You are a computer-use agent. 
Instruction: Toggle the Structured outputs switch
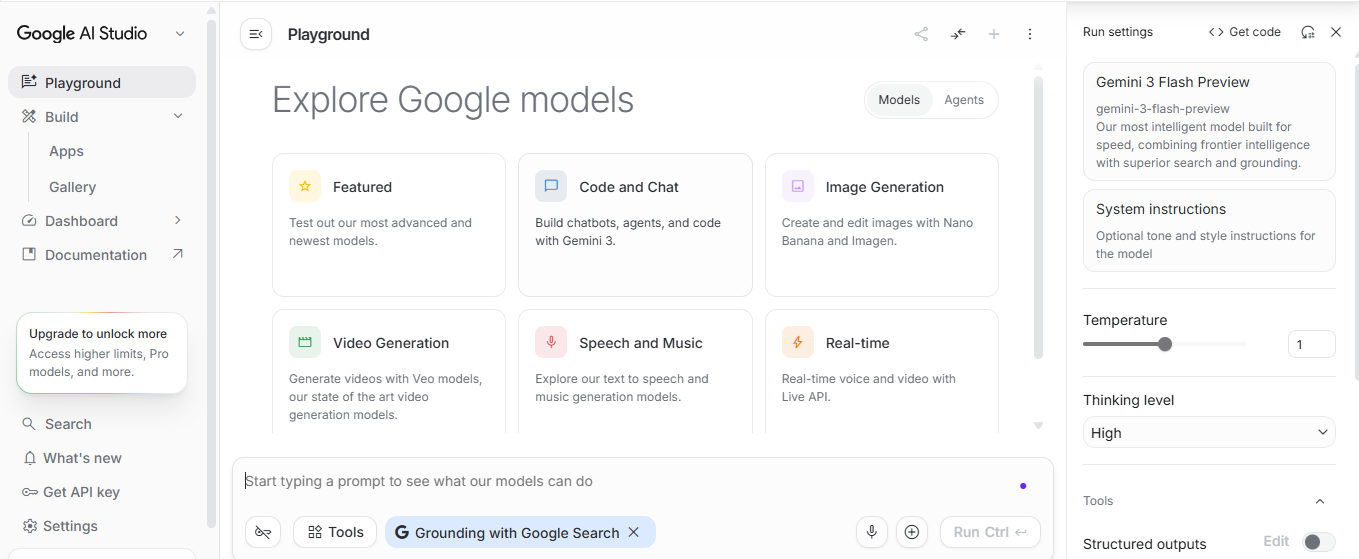pyautogui.click(x=1319, y=542)
